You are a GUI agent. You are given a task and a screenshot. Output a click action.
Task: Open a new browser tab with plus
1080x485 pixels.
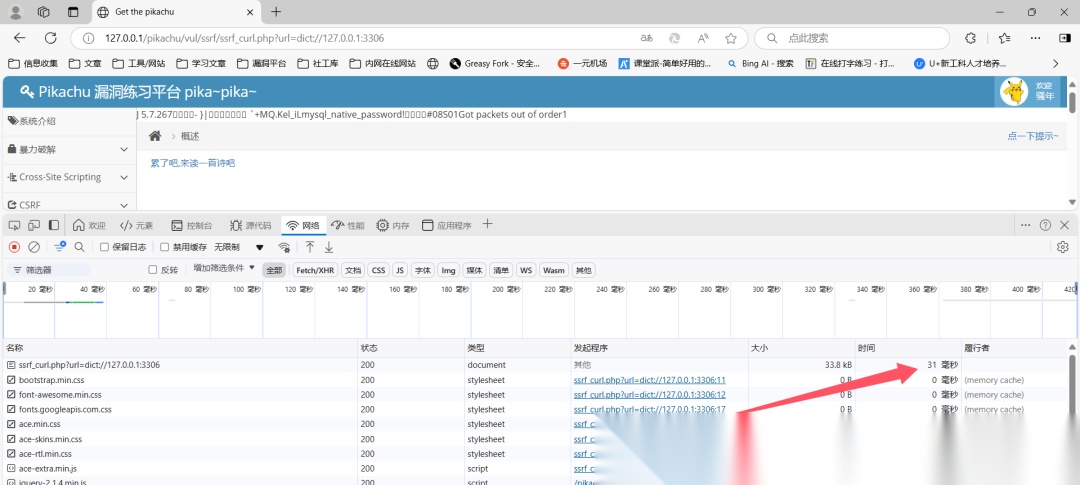[276, 12]
